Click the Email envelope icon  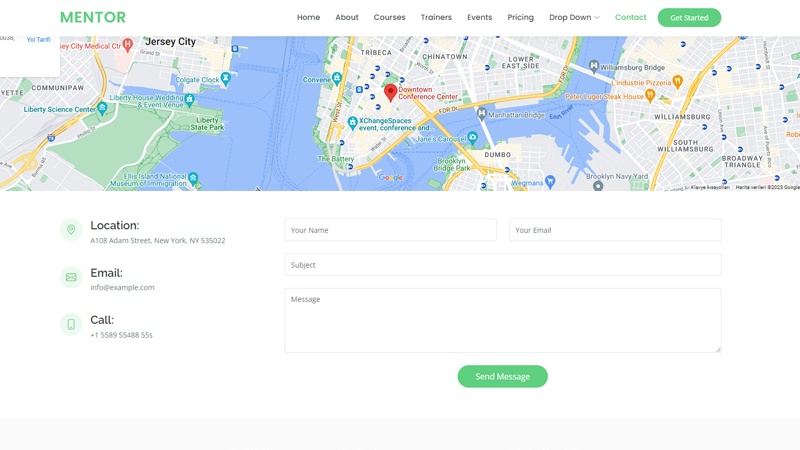click(x=71, y=277)
